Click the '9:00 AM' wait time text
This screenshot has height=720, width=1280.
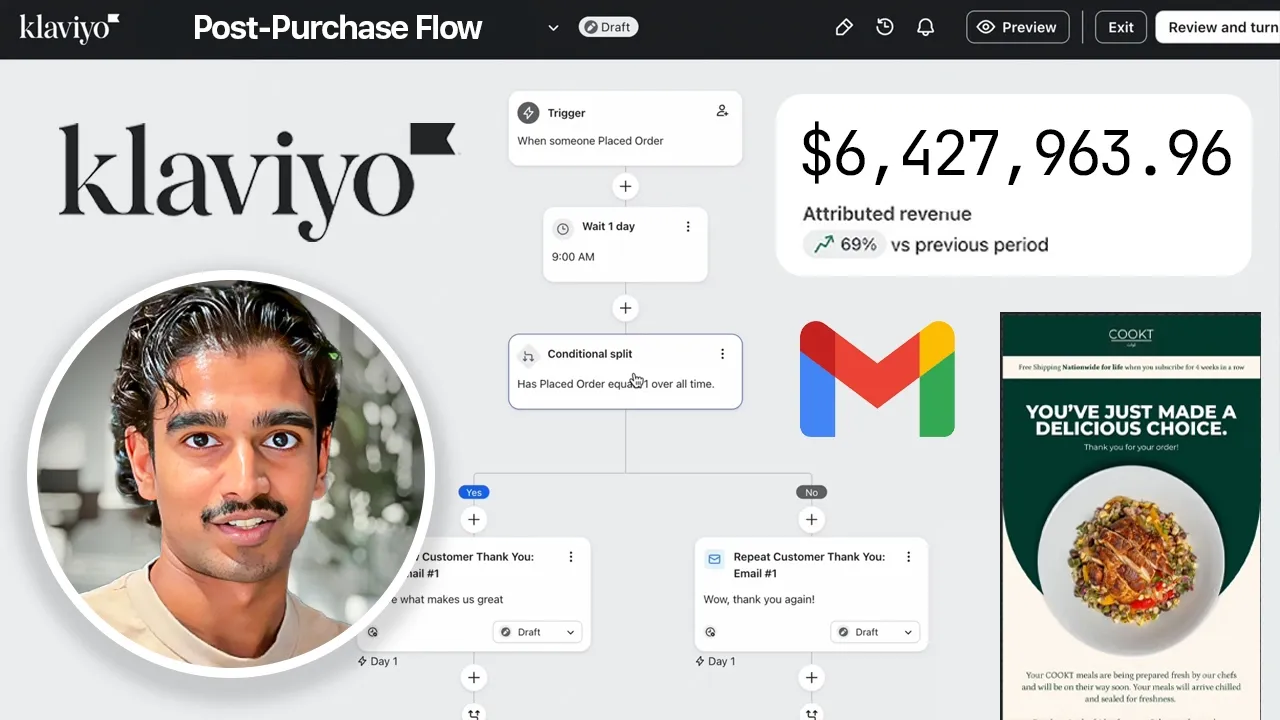pyautogui.click(x=573, y=257)
